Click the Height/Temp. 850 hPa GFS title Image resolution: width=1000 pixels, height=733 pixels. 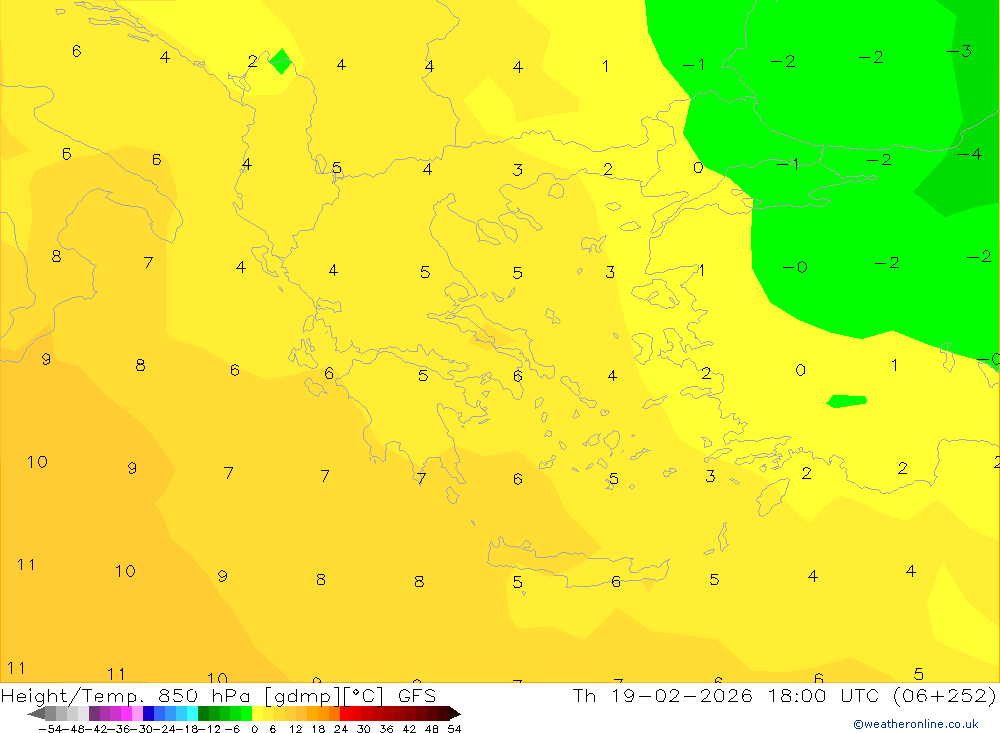(x=218, y=695)
